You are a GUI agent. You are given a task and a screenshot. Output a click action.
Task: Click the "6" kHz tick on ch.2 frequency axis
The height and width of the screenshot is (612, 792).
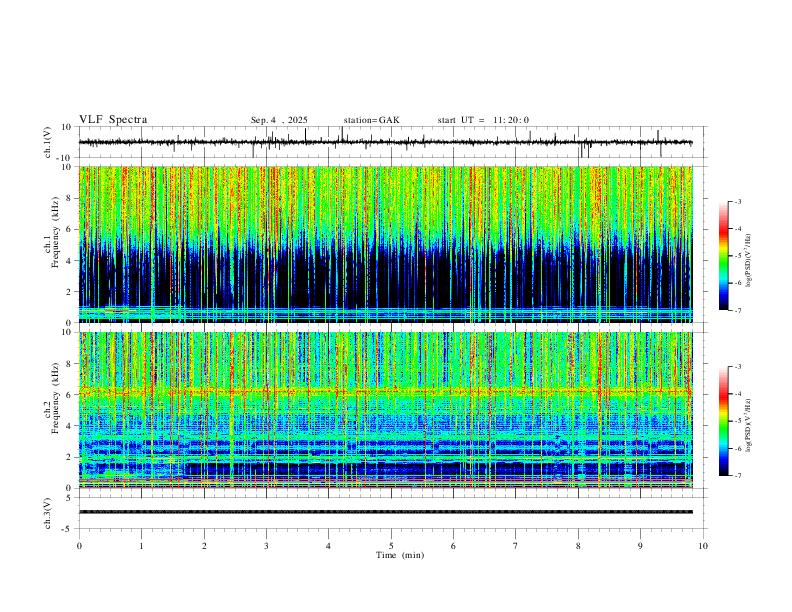pyautogui.click(x=69, y=395)
